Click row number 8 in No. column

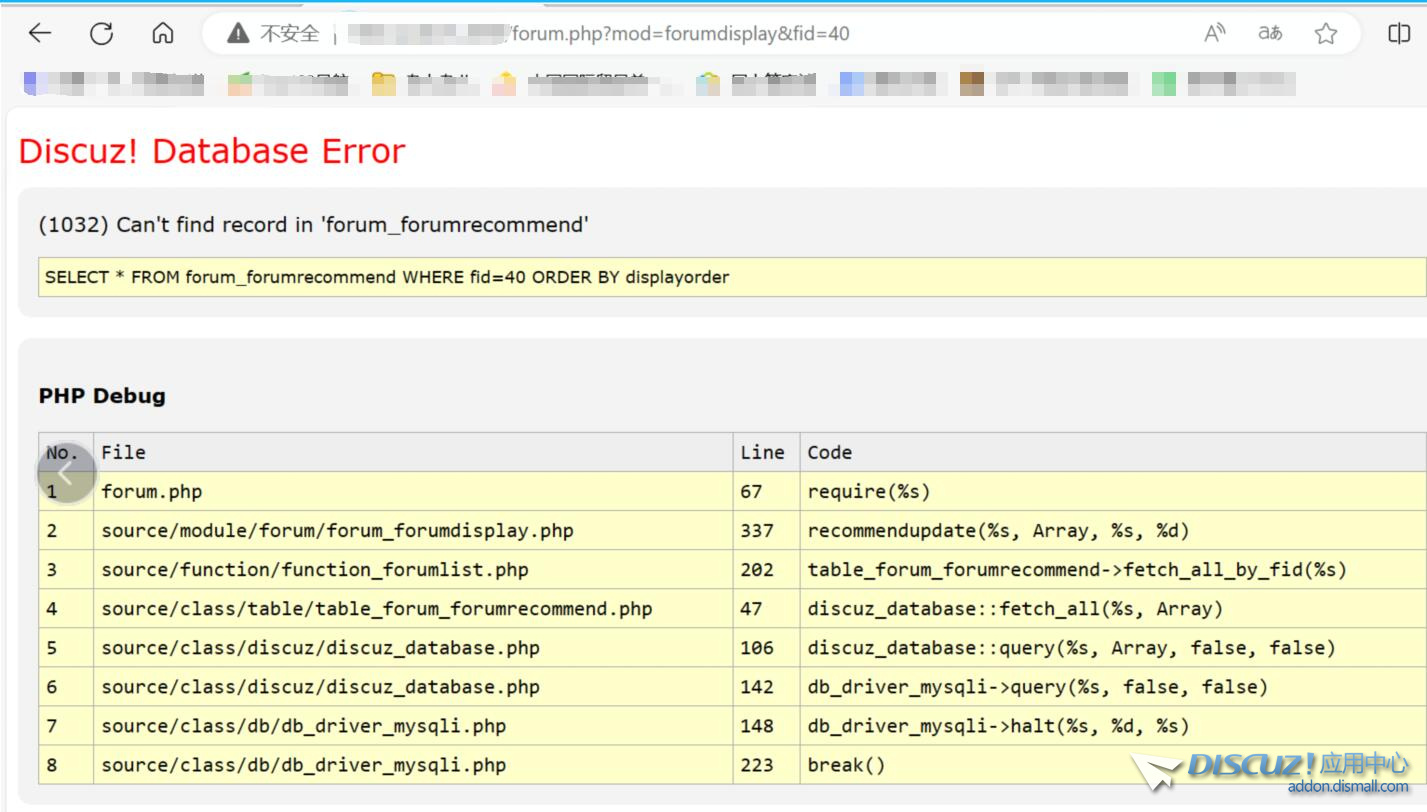tap(66, 764)
